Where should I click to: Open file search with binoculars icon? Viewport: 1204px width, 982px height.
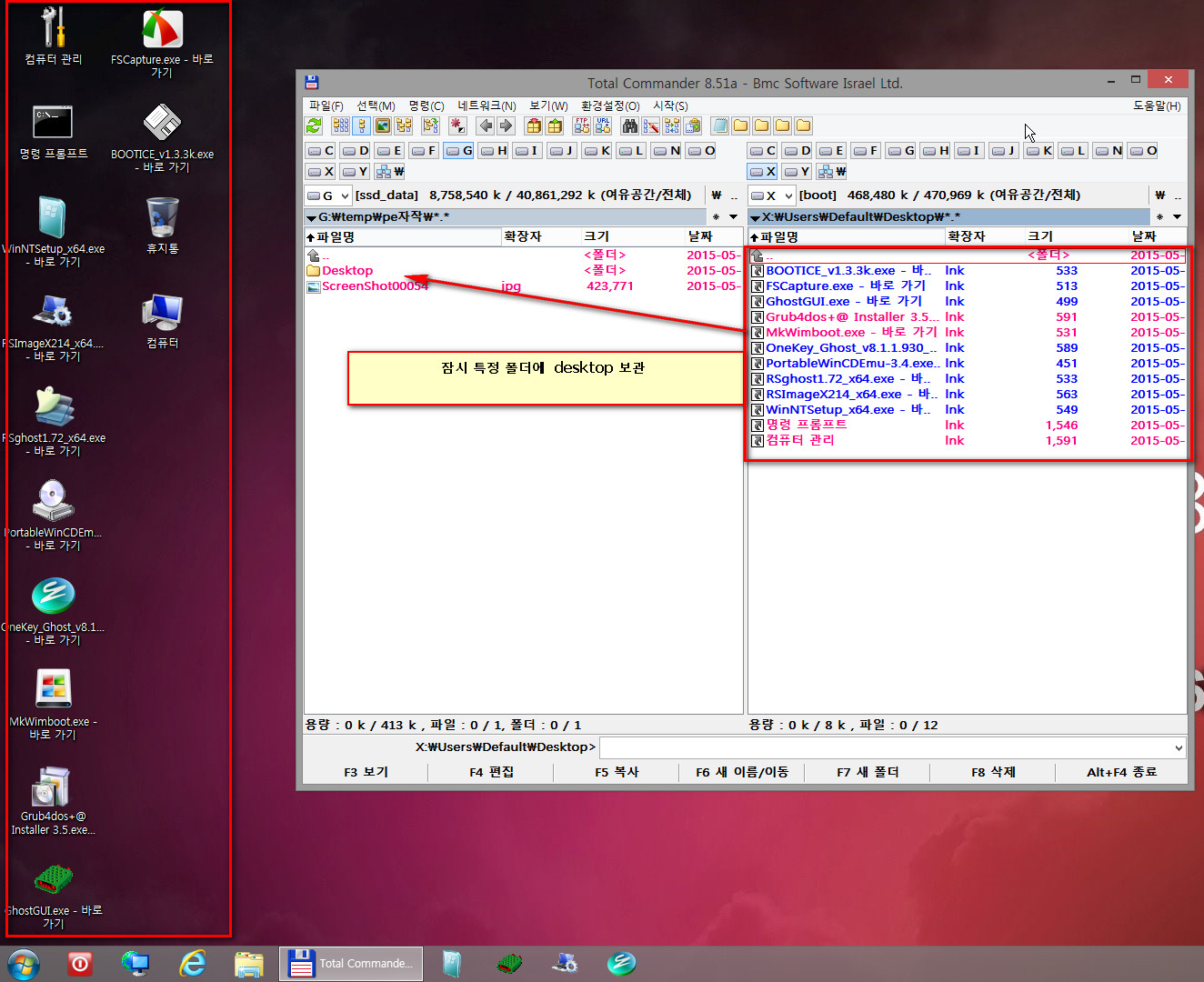tap(629, 125)
